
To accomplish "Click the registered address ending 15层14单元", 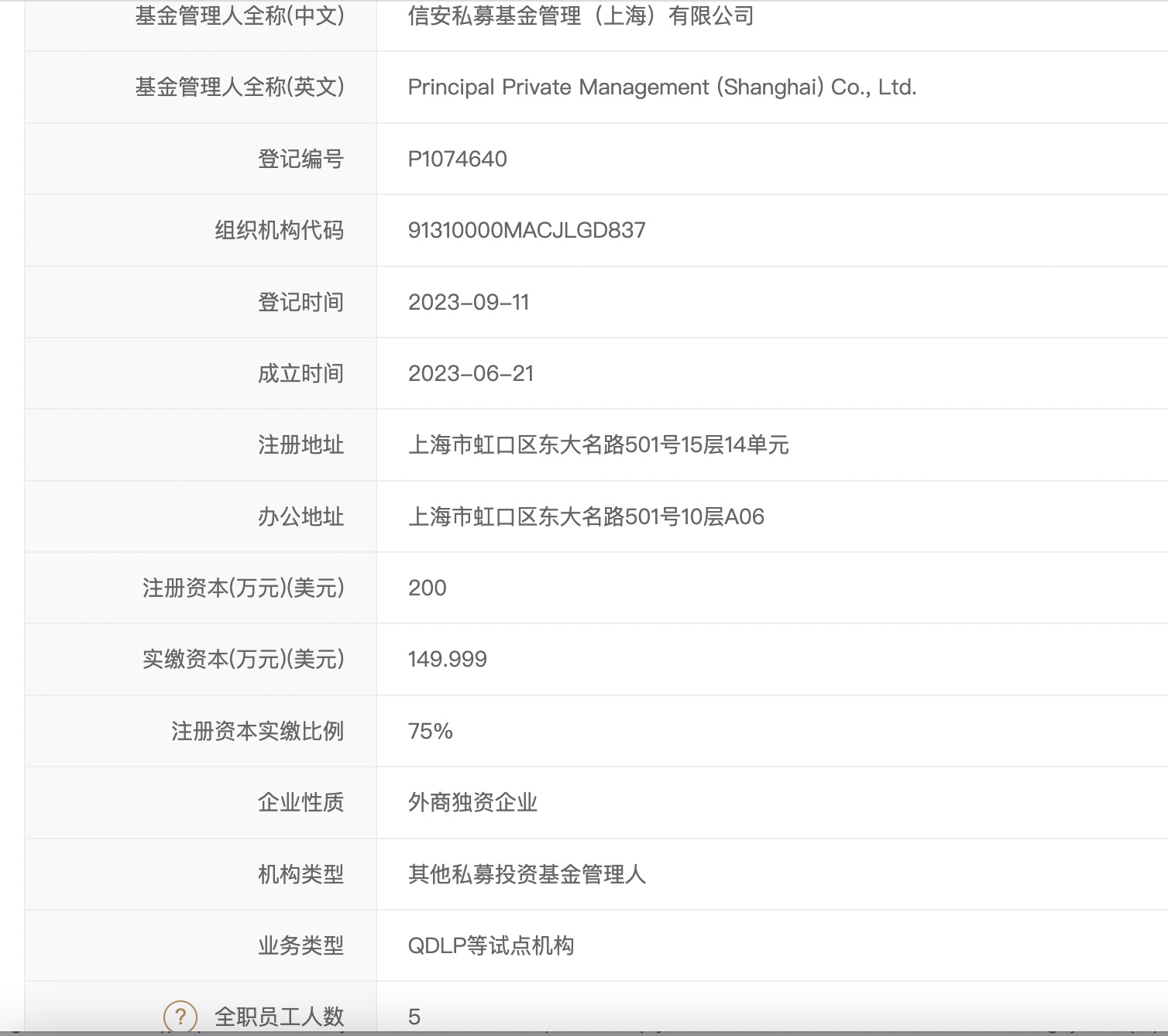I will (x=598, y=444).
